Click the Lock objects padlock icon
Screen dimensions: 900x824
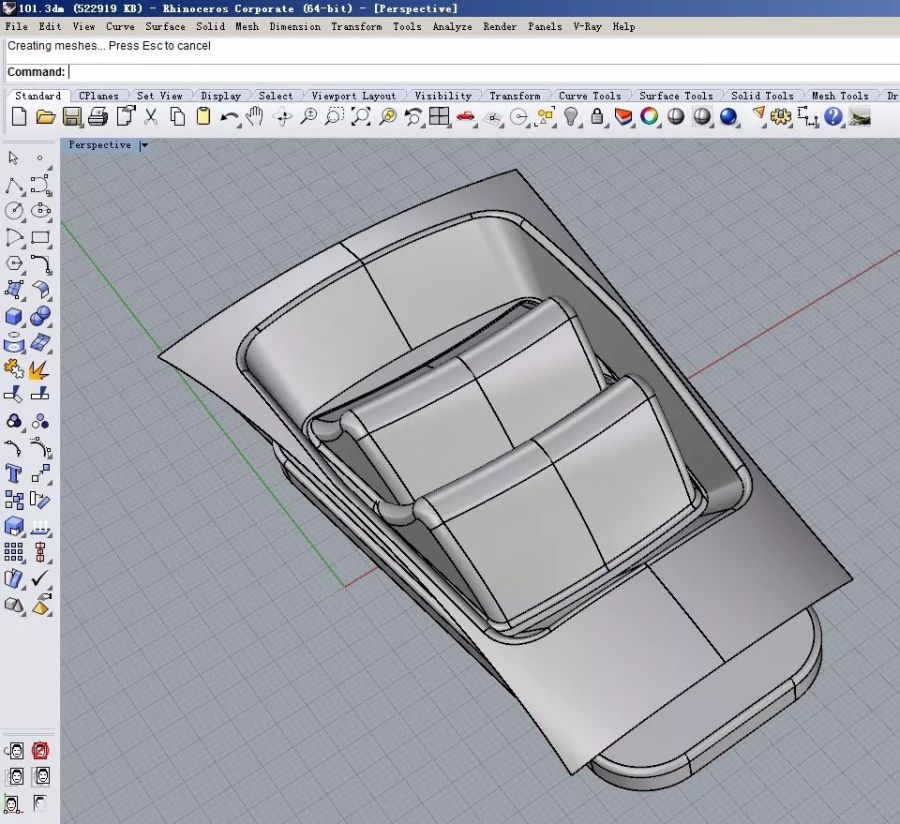[597, 117]
